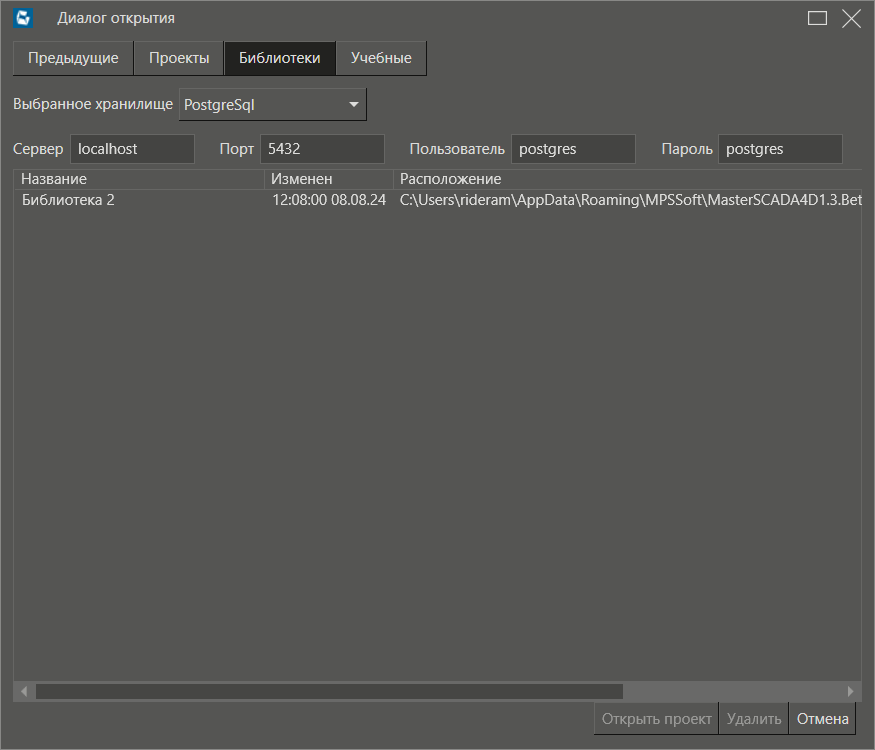Switch to the Предыдущие tab

pyautogui.click(x=73, y=58)
